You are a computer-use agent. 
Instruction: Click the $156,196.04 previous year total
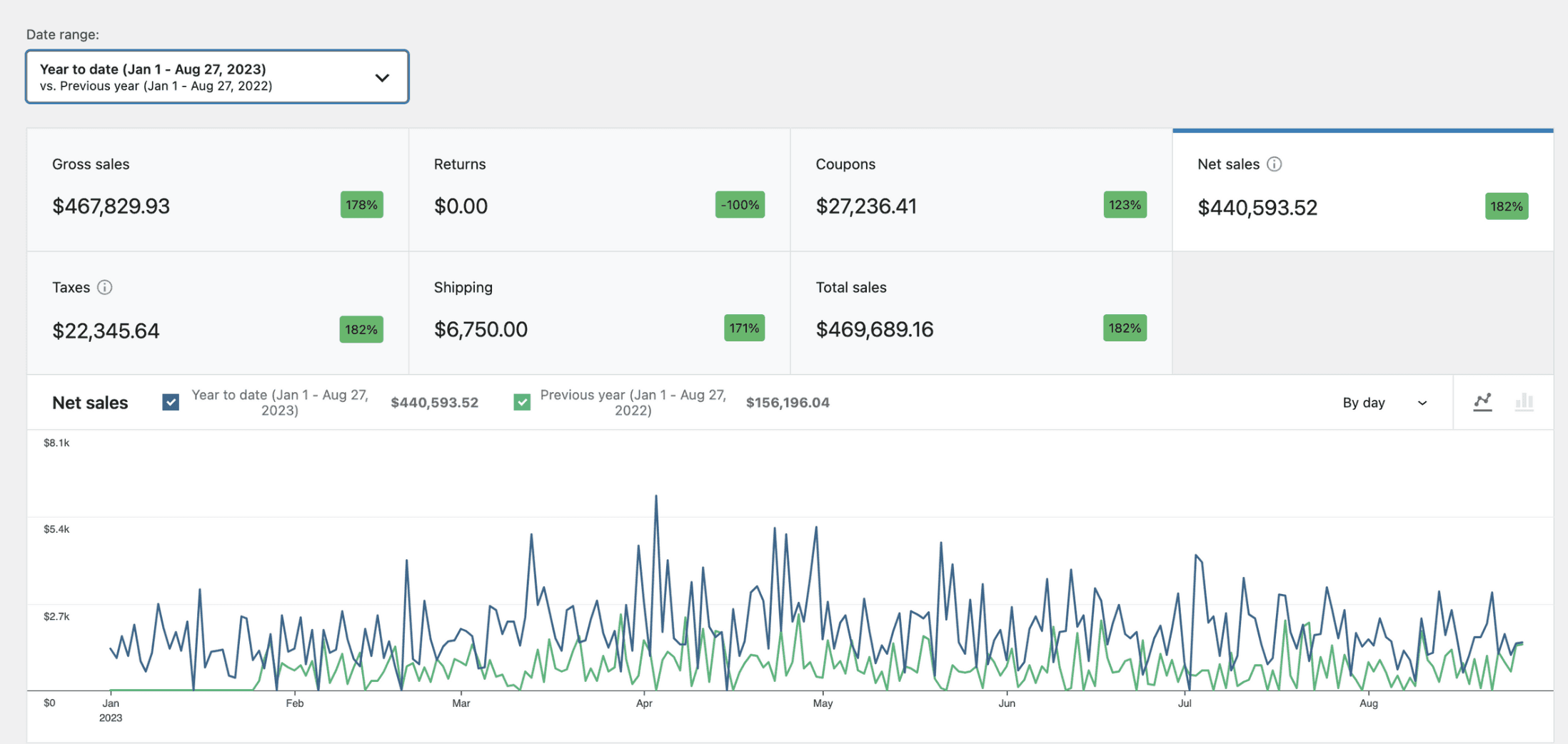(788, 403)
